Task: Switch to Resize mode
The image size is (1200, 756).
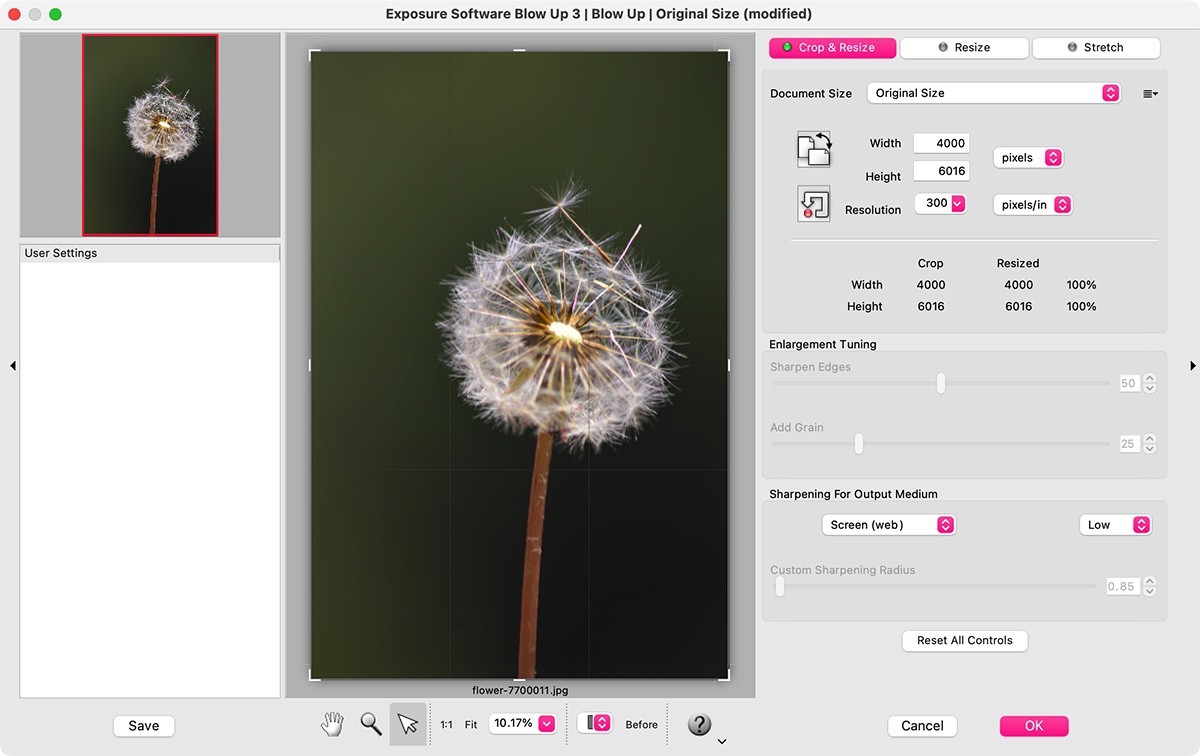Action: coord(964,48)
